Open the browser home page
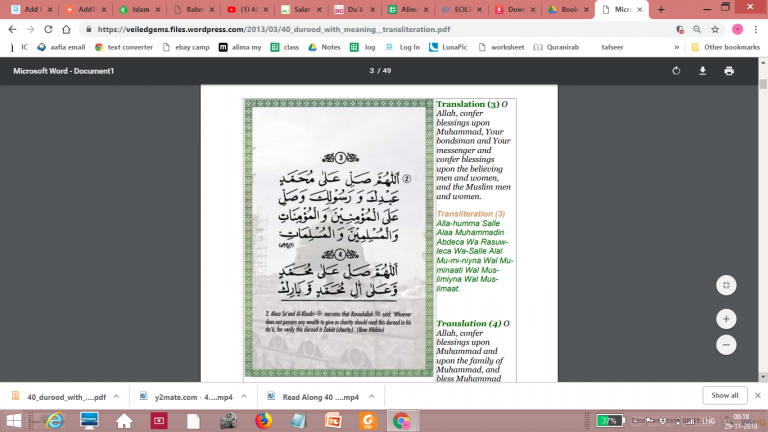This screenshot has height=432, width=768. tap(66, 29)
